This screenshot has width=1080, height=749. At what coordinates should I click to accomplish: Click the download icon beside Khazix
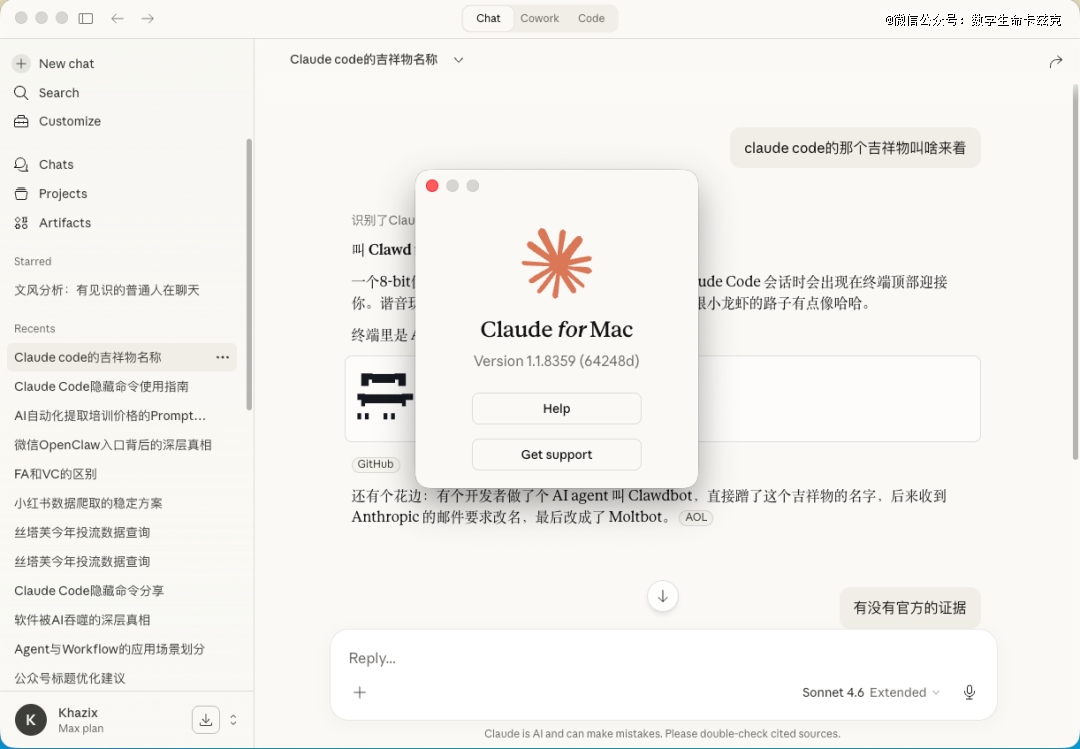coord(205,720)
